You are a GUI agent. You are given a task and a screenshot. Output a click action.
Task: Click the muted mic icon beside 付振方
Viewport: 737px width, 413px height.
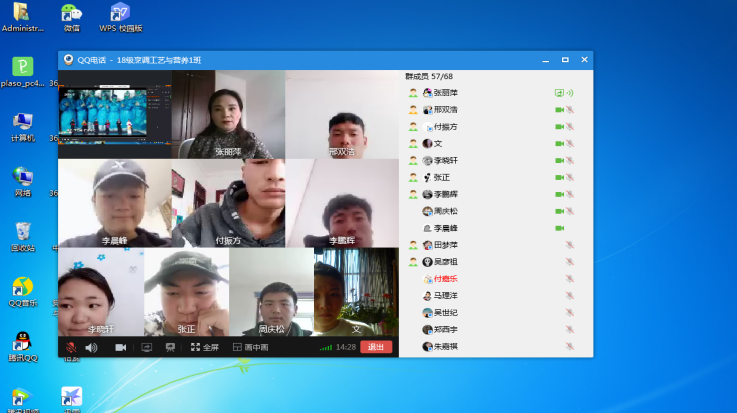click(x=570, y=127)
